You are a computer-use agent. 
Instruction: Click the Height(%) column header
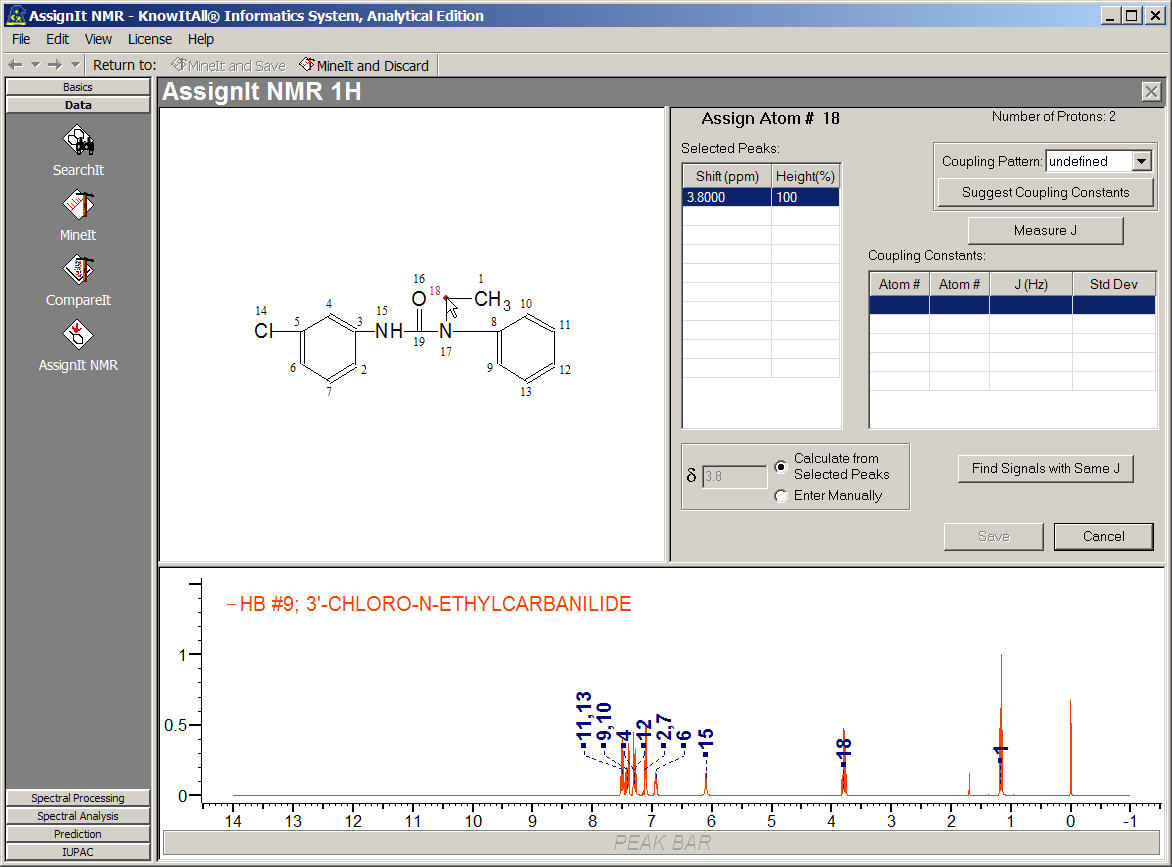coord(805,176)
